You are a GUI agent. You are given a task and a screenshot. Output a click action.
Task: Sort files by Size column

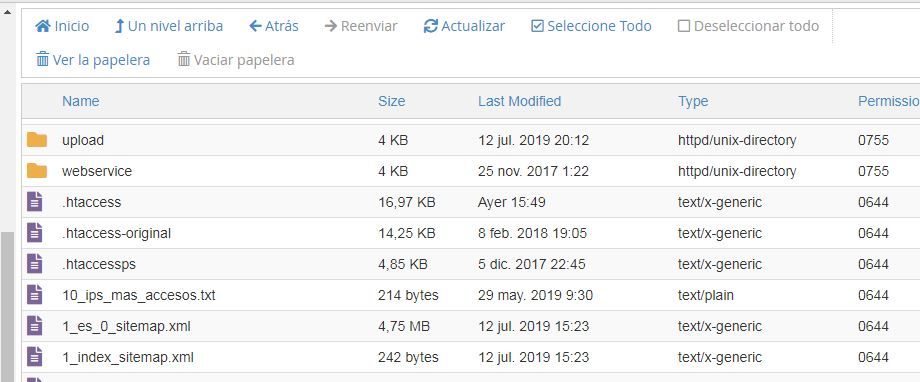[x=391, y=101]
